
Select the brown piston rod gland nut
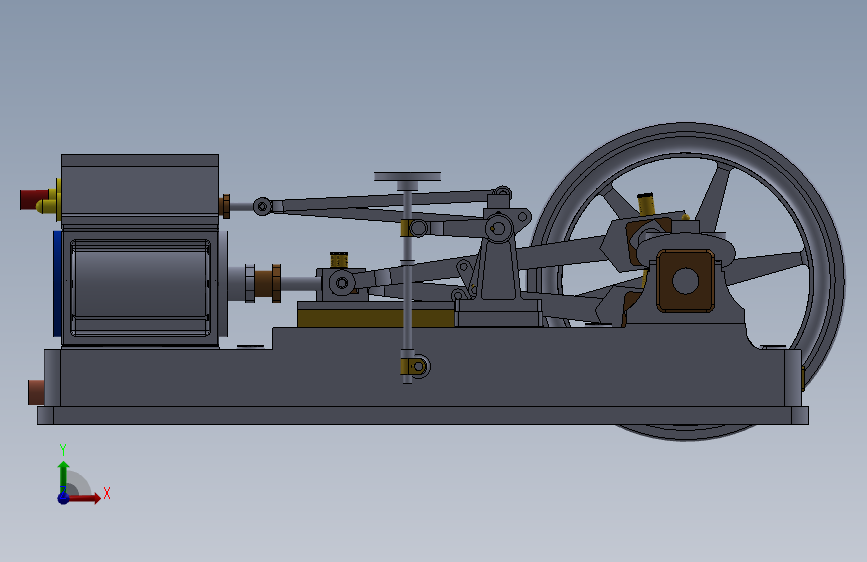coord(268,283)
